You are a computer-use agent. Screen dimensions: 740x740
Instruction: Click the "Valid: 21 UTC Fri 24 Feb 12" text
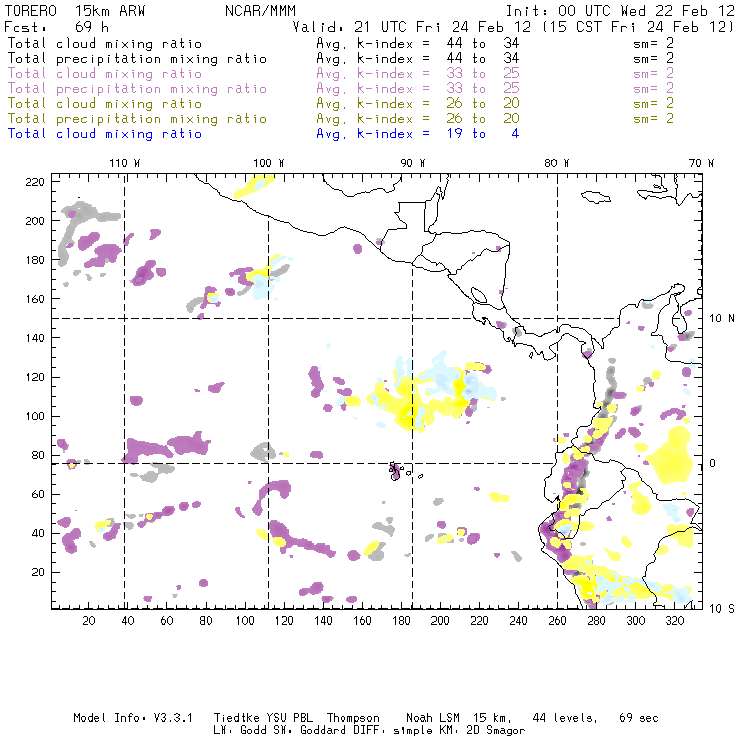point(412,26)
